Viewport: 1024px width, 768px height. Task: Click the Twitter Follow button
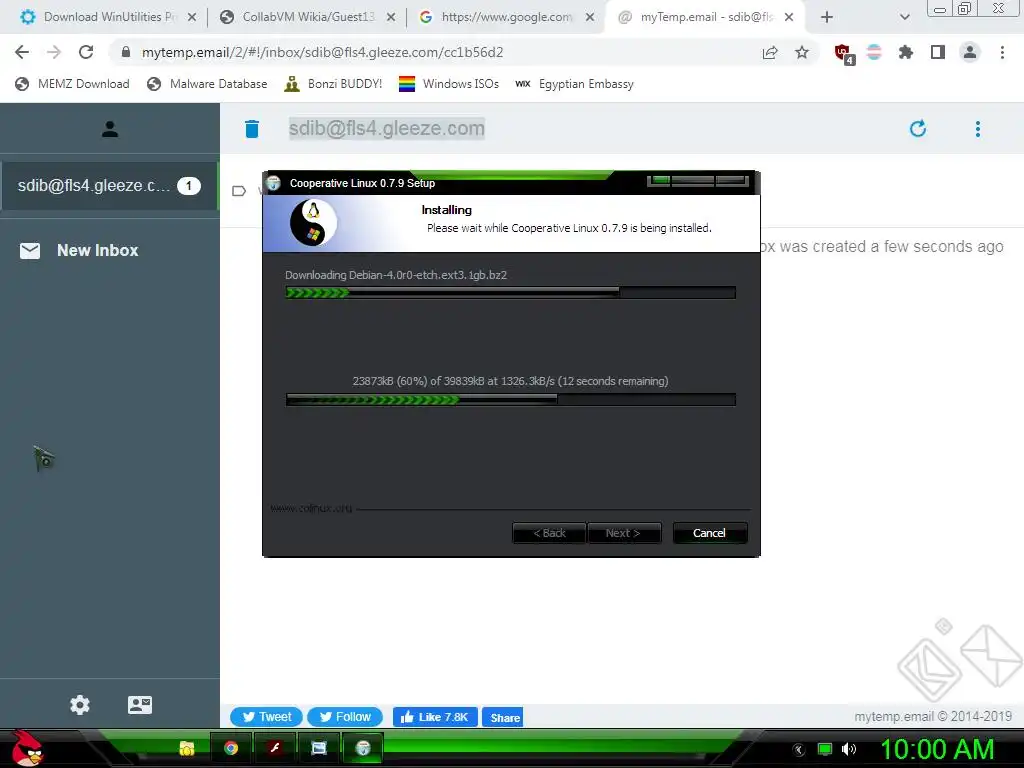[x=345, y=716]
